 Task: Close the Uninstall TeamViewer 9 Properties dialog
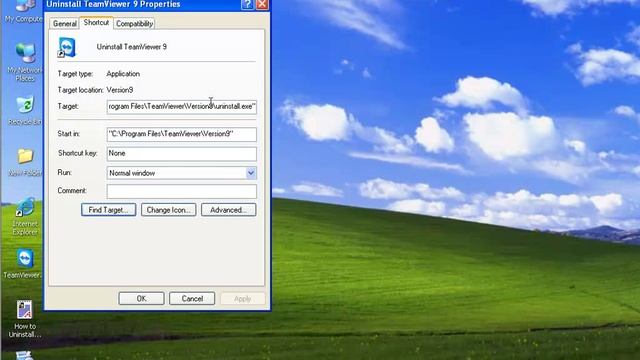coord(262,4)
